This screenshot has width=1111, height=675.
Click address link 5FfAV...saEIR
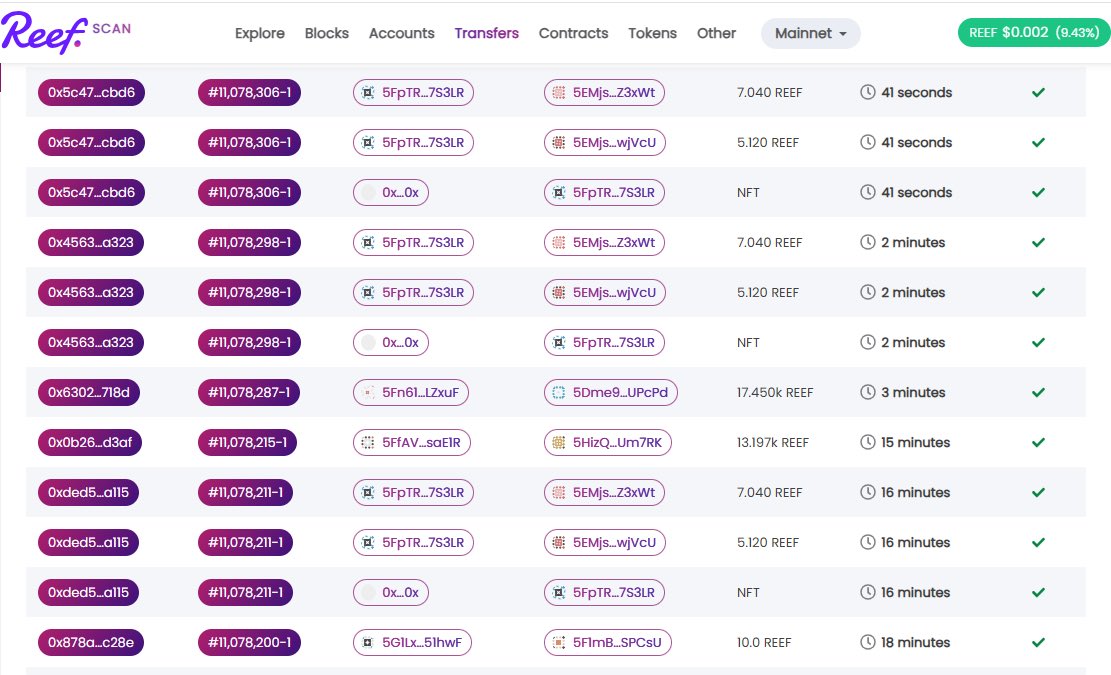click(411, 442)
